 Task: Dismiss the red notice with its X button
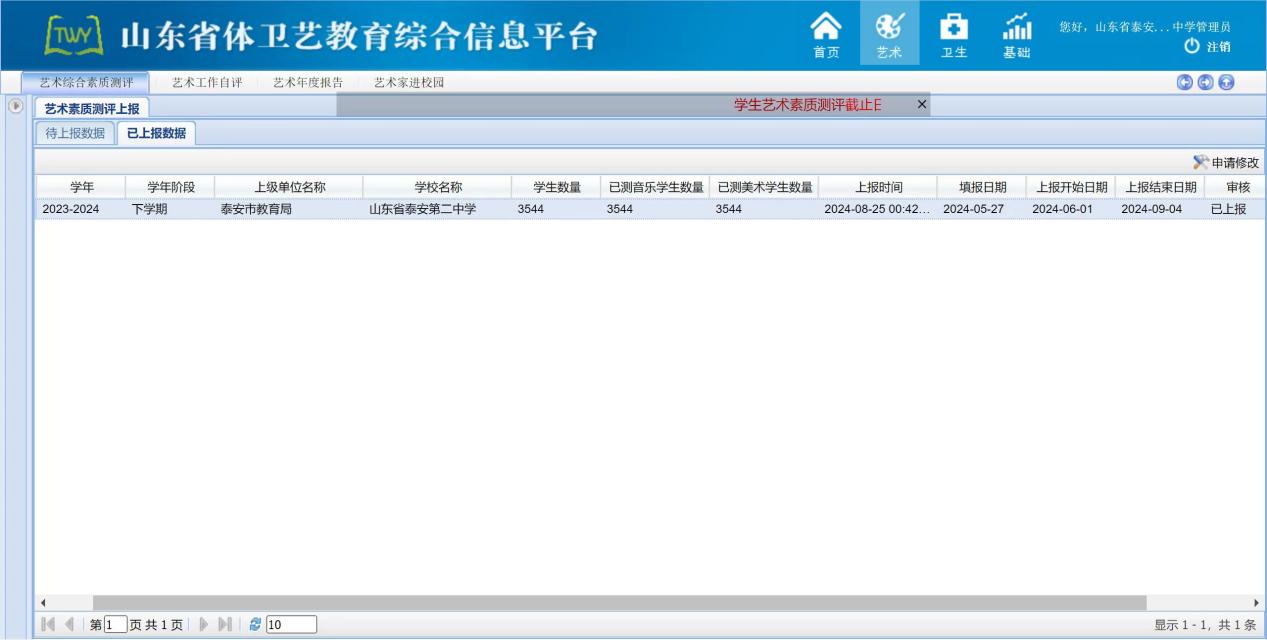click(922, 103)
